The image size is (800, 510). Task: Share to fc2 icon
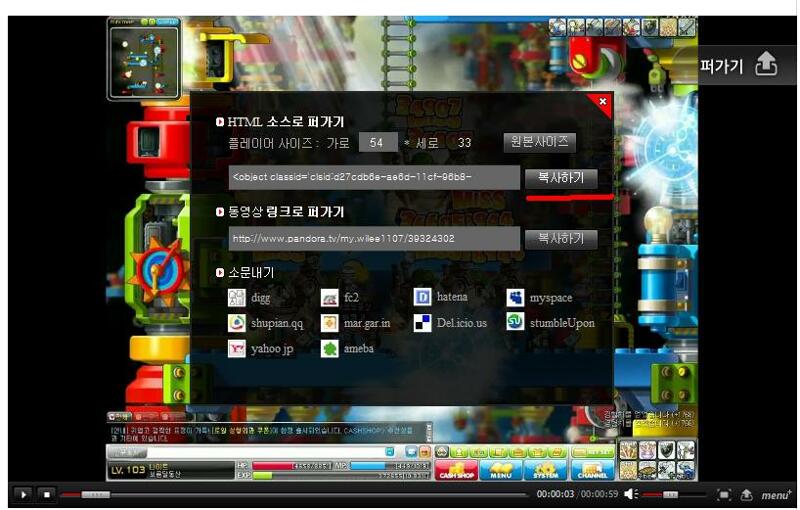click(x=330, y=297)
